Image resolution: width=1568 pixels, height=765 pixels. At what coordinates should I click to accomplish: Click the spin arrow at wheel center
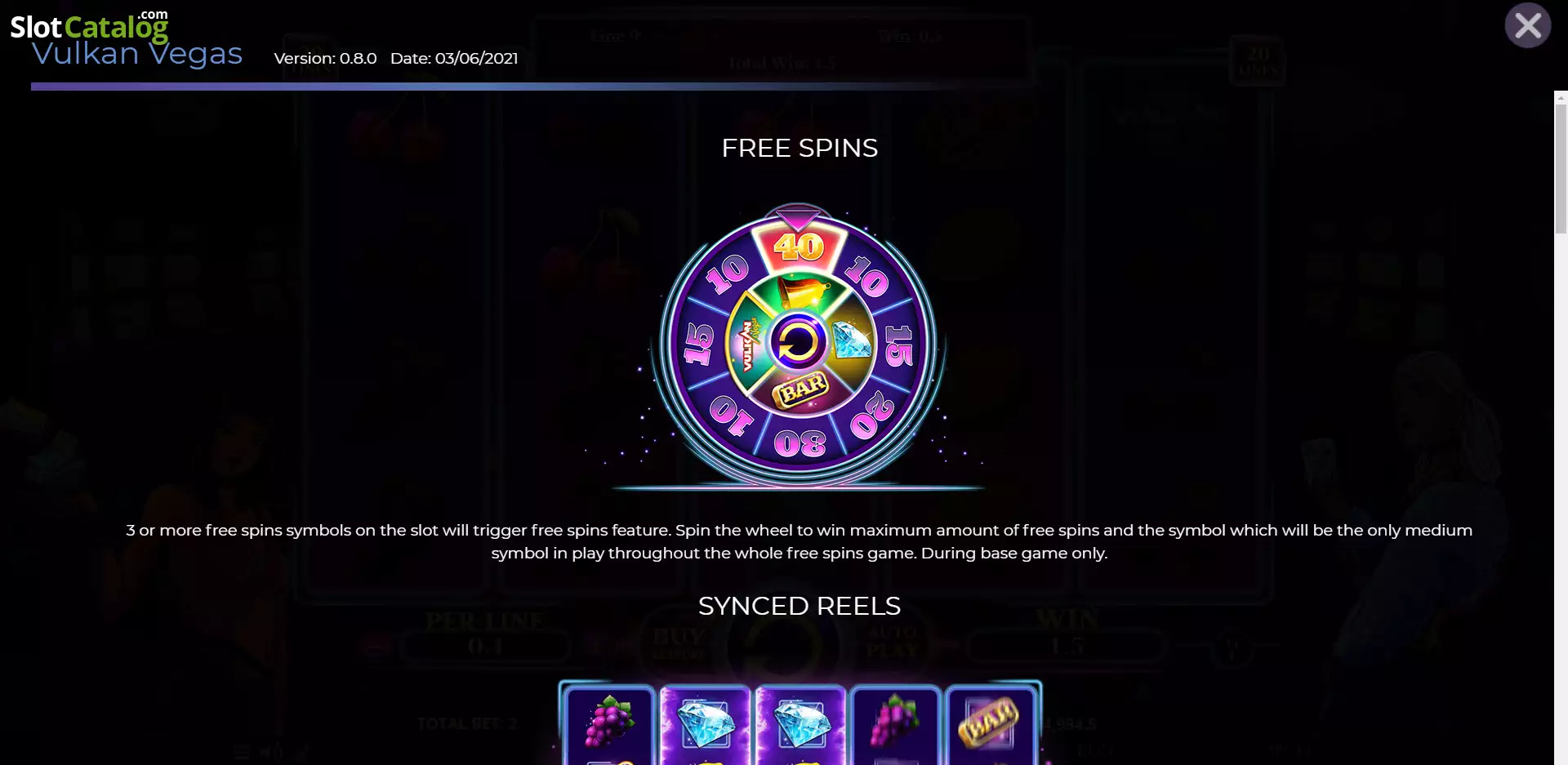click(x=798, y=342)
